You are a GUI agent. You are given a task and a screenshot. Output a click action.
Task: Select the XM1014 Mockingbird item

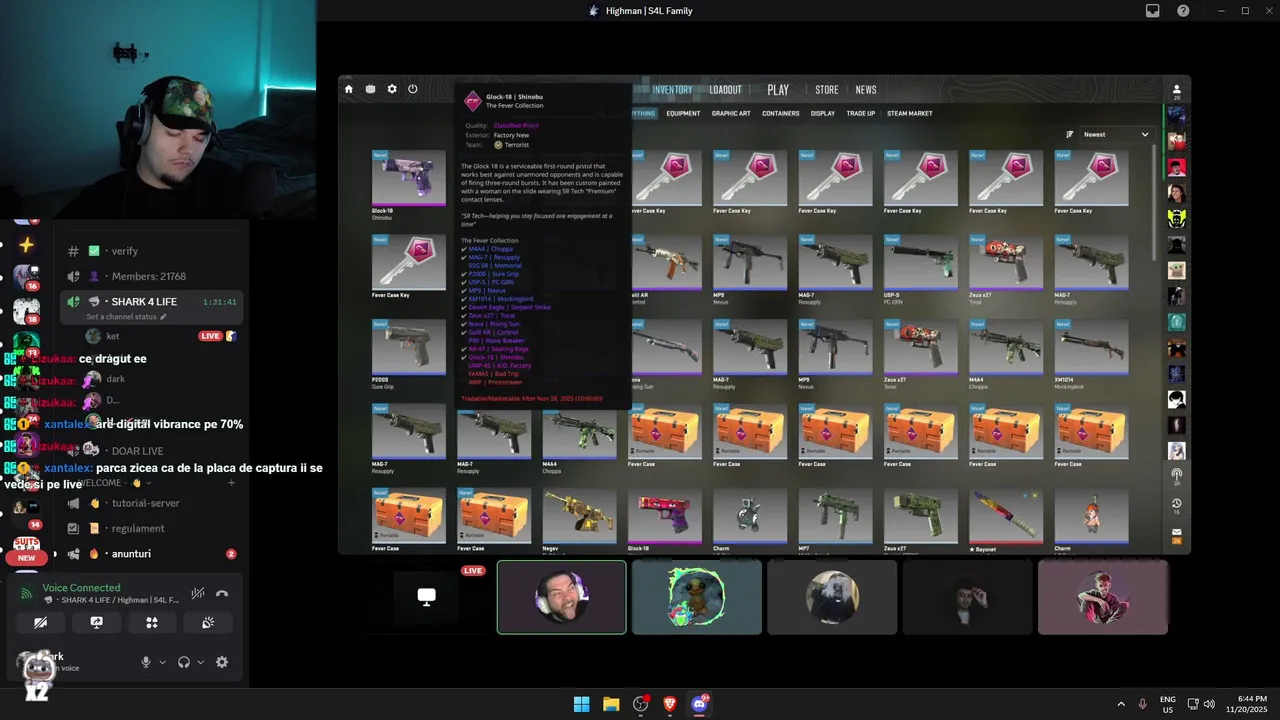tap(1091, 354)
